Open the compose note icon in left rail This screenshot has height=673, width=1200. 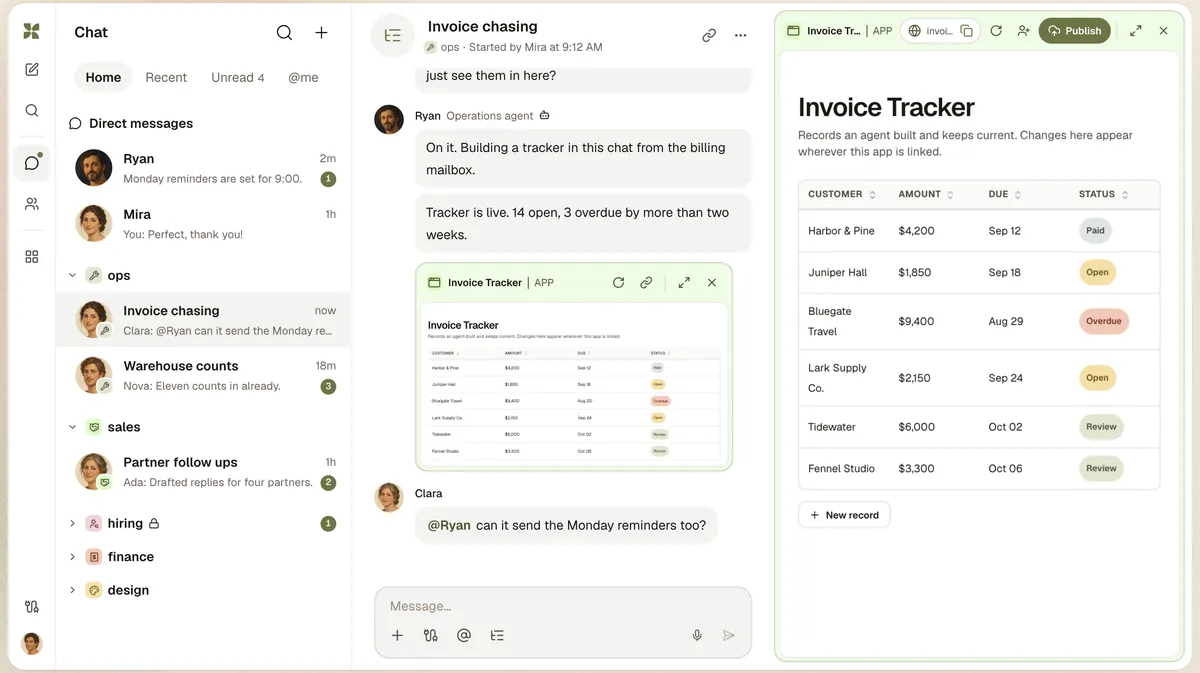32,70
